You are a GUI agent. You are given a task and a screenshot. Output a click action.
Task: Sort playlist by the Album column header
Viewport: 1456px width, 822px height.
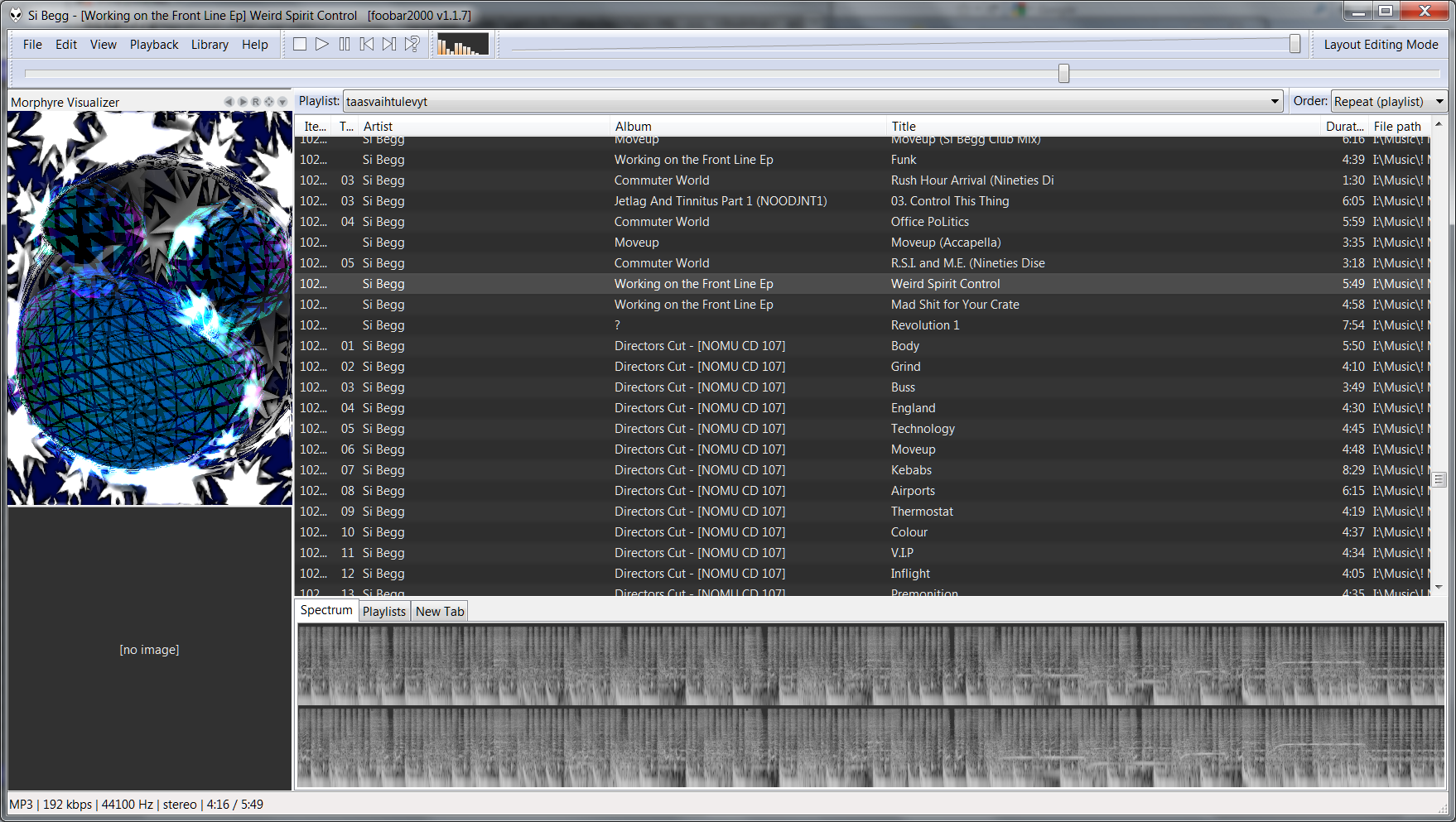634,127
